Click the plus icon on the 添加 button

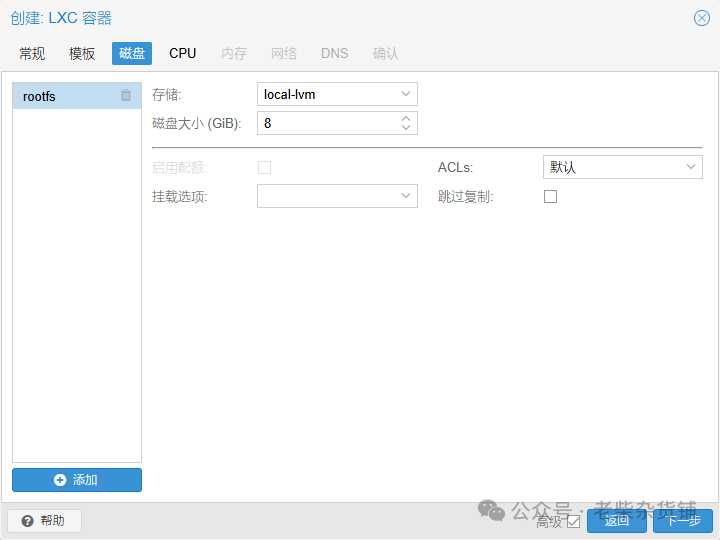[60, 480]
